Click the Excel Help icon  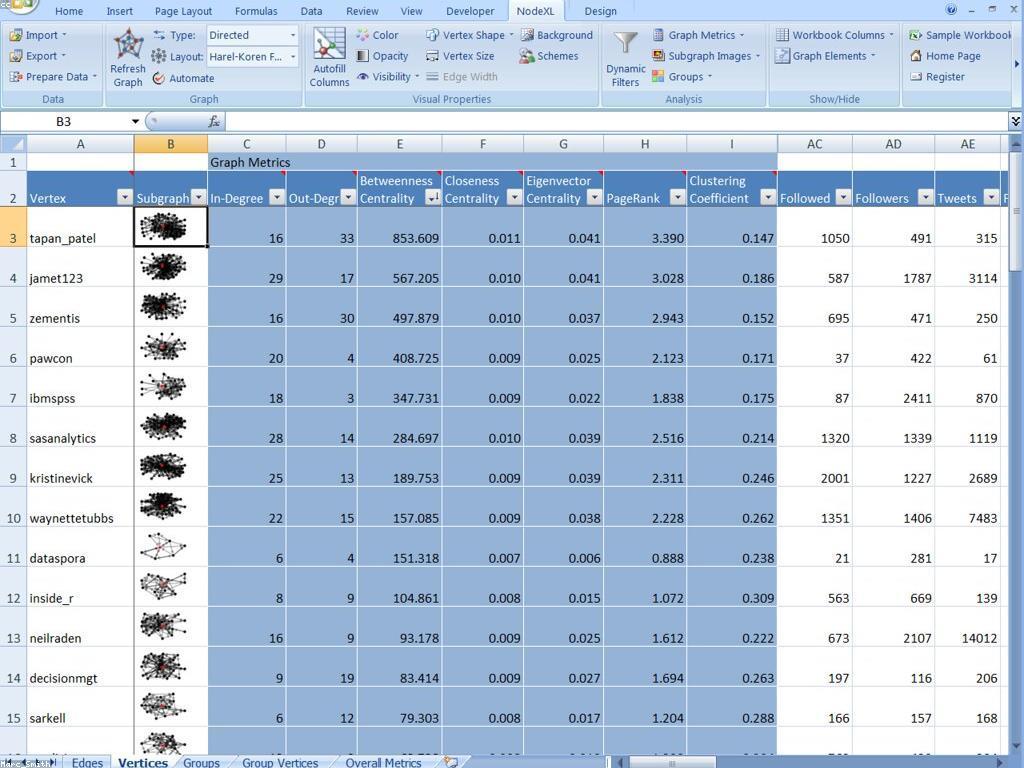point(952,9)
